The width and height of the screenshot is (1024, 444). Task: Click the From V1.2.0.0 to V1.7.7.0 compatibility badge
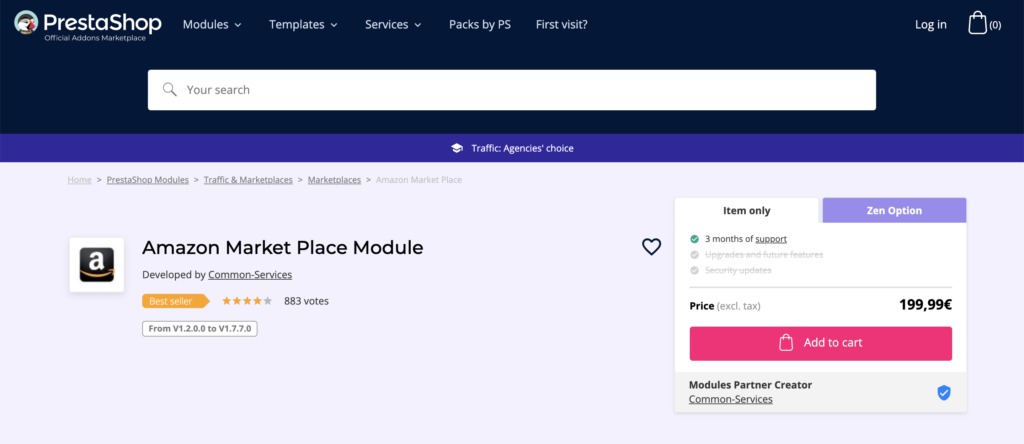200,328
